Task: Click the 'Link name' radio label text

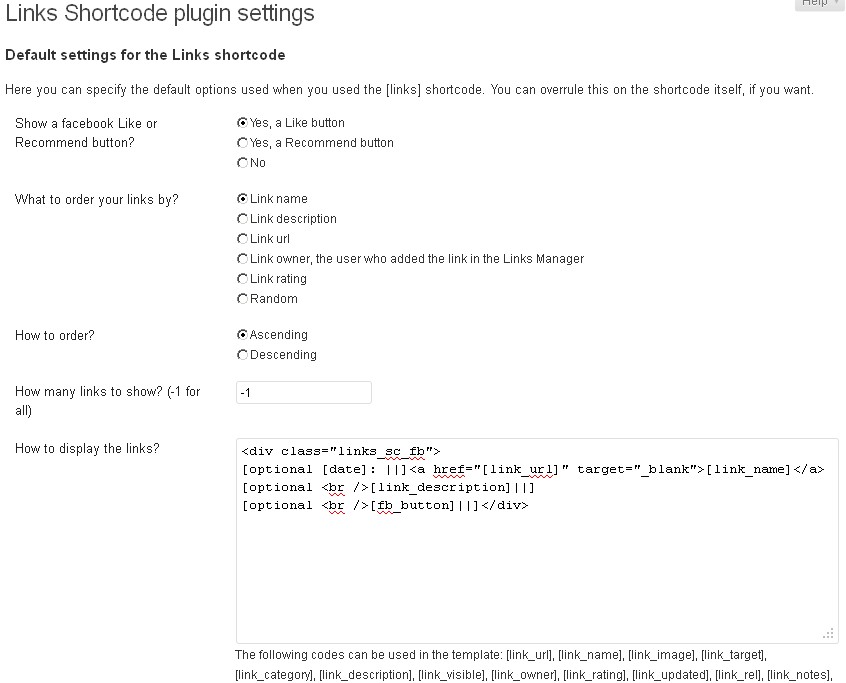Action: coord(279,199)
